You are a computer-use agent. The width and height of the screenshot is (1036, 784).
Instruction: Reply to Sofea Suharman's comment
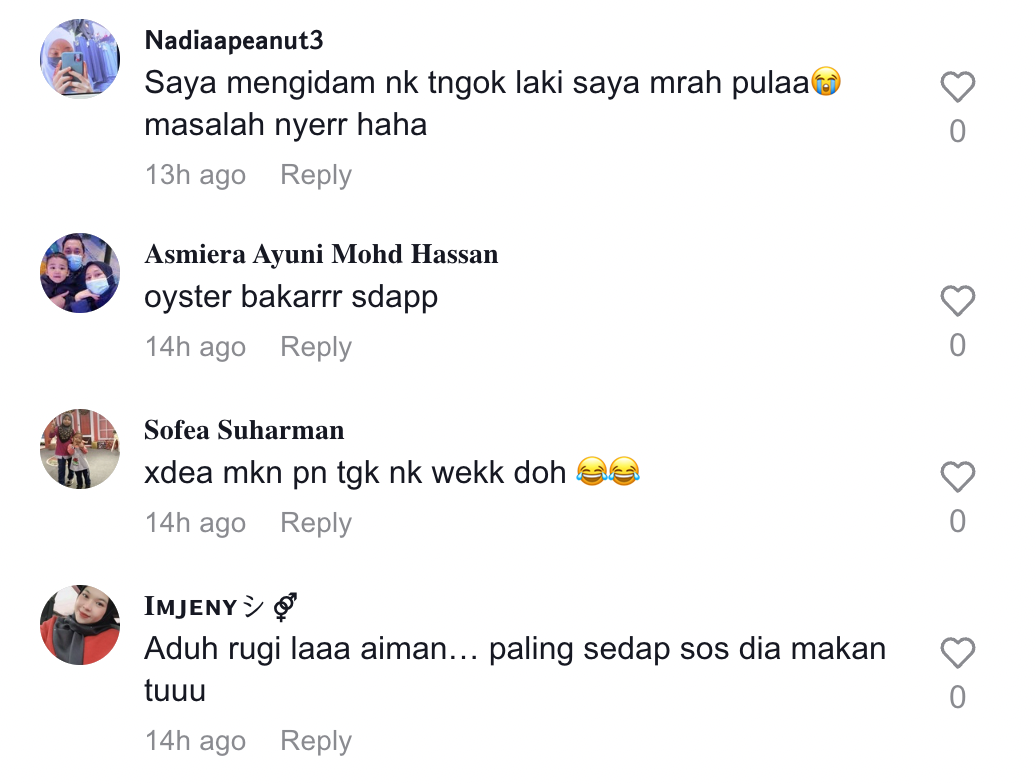click(x=316, y=523)
